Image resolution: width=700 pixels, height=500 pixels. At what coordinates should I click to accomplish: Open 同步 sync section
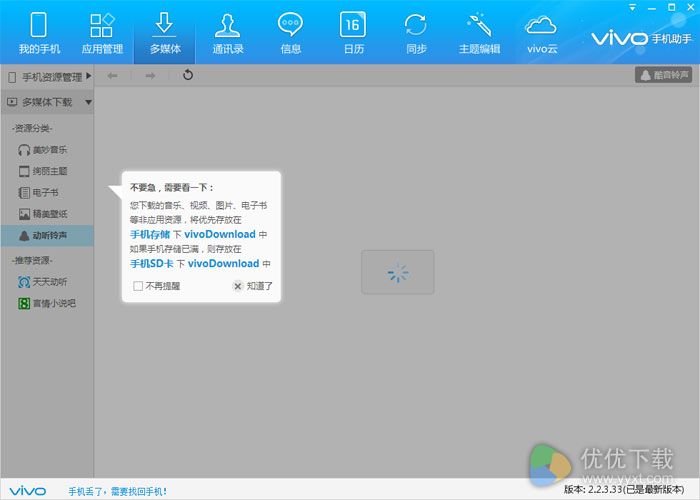coord(416,34)
